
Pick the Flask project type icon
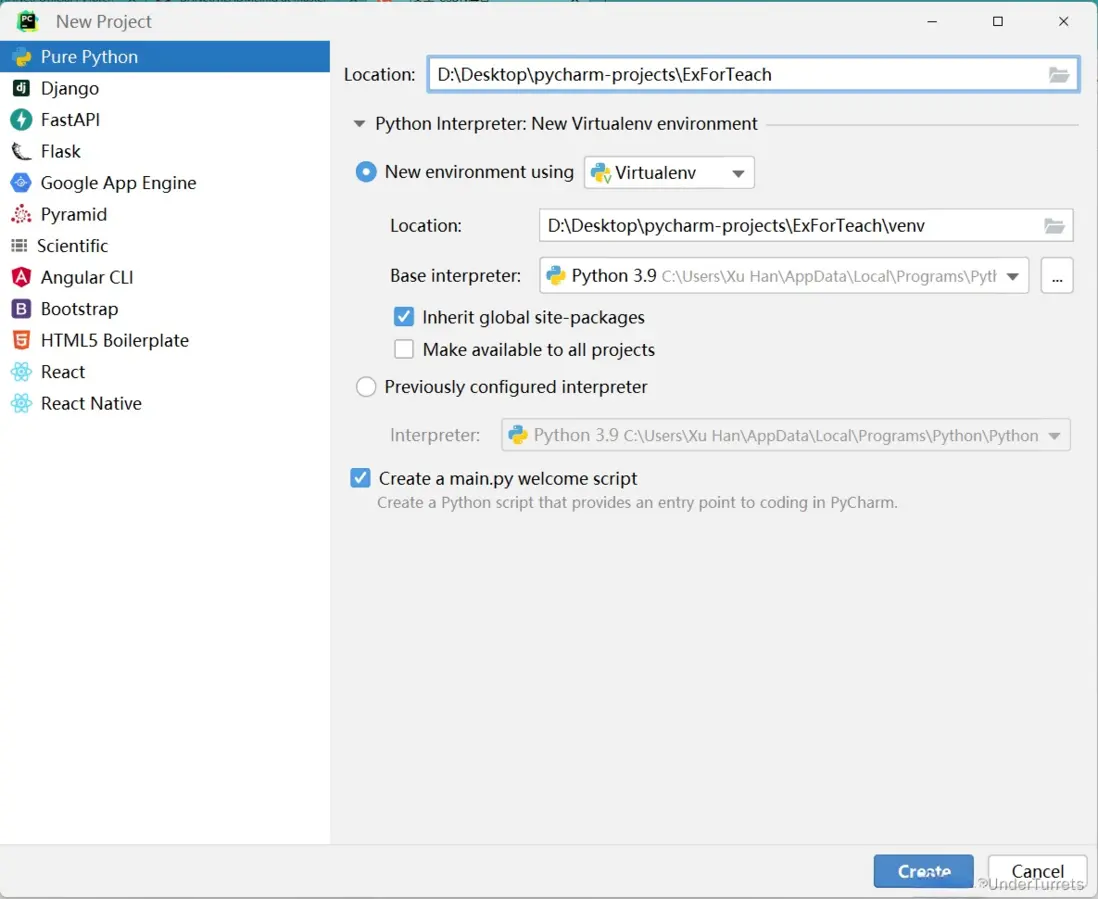coord(21,151)
